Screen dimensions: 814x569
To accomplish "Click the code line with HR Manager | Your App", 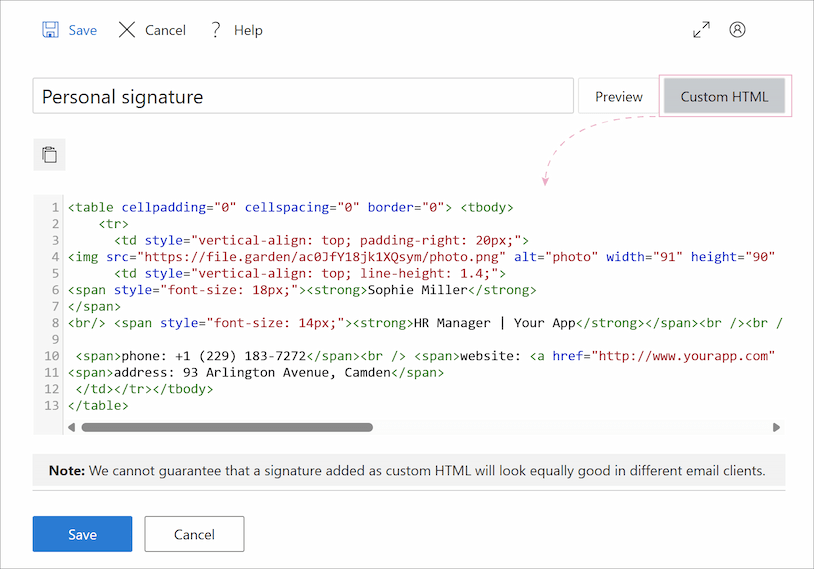I will point(425,323).
